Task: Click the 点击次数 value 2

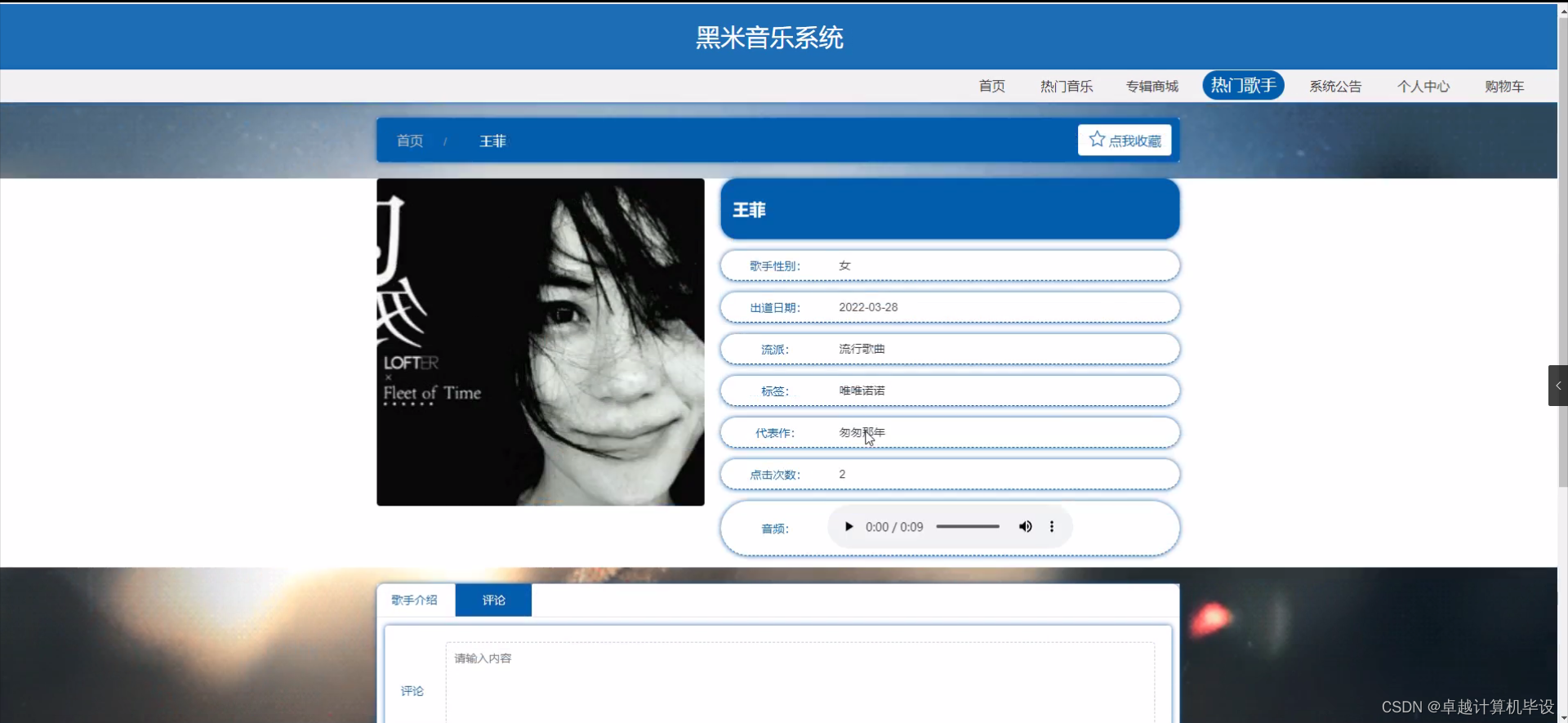Action: pos(842,474)
